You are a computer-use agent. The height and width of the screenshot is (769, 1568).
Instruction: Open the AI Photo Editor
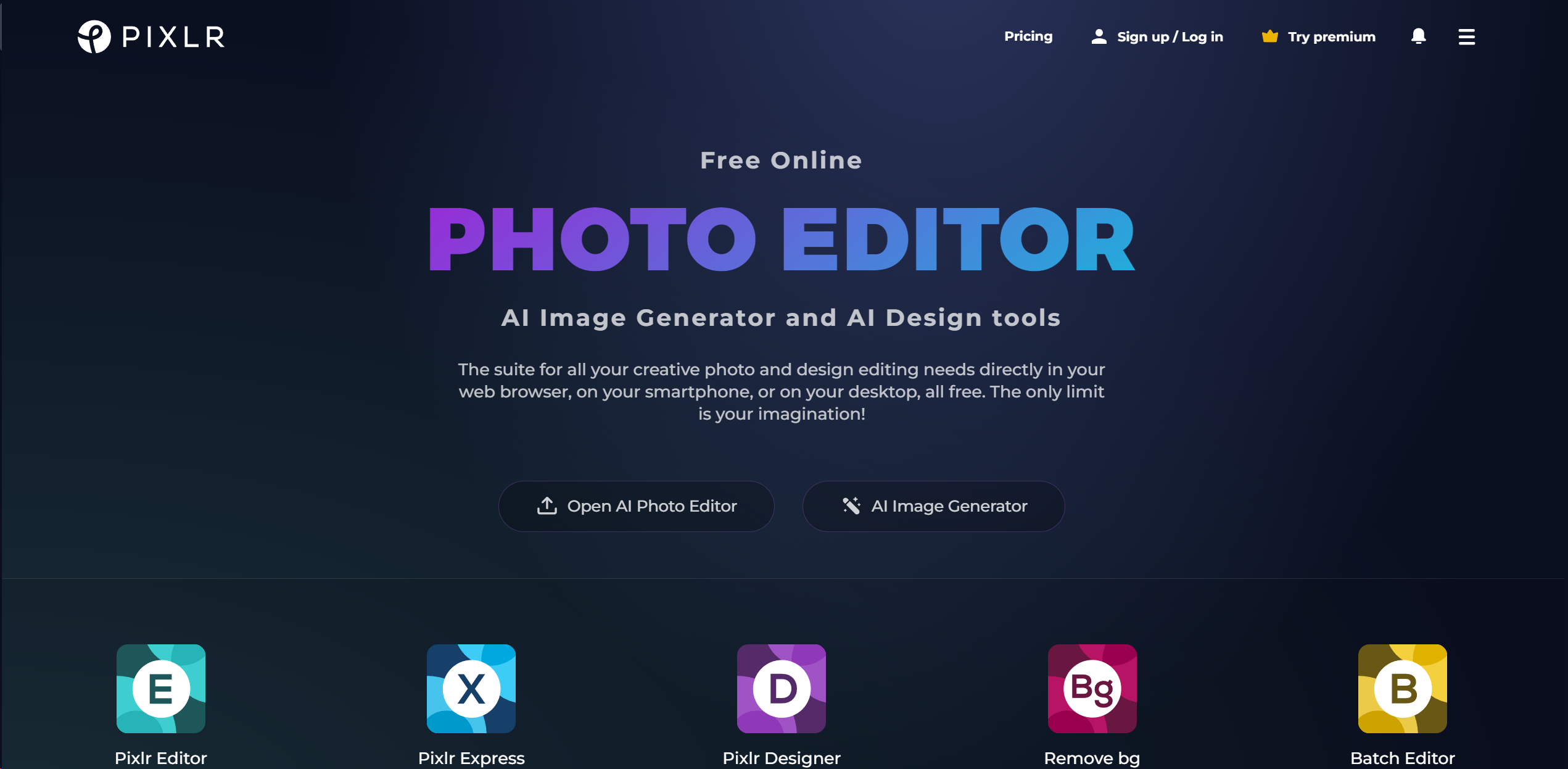click(637, 506)
